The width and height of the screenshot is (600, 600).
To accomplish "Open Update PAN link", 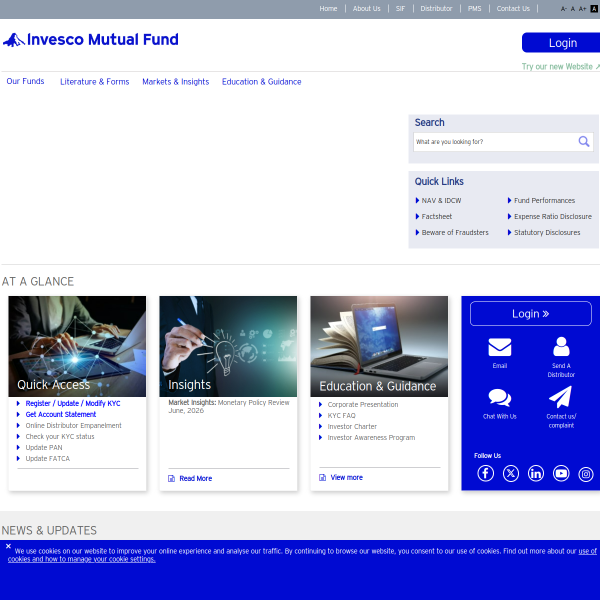I will click(x=44, y=448).
